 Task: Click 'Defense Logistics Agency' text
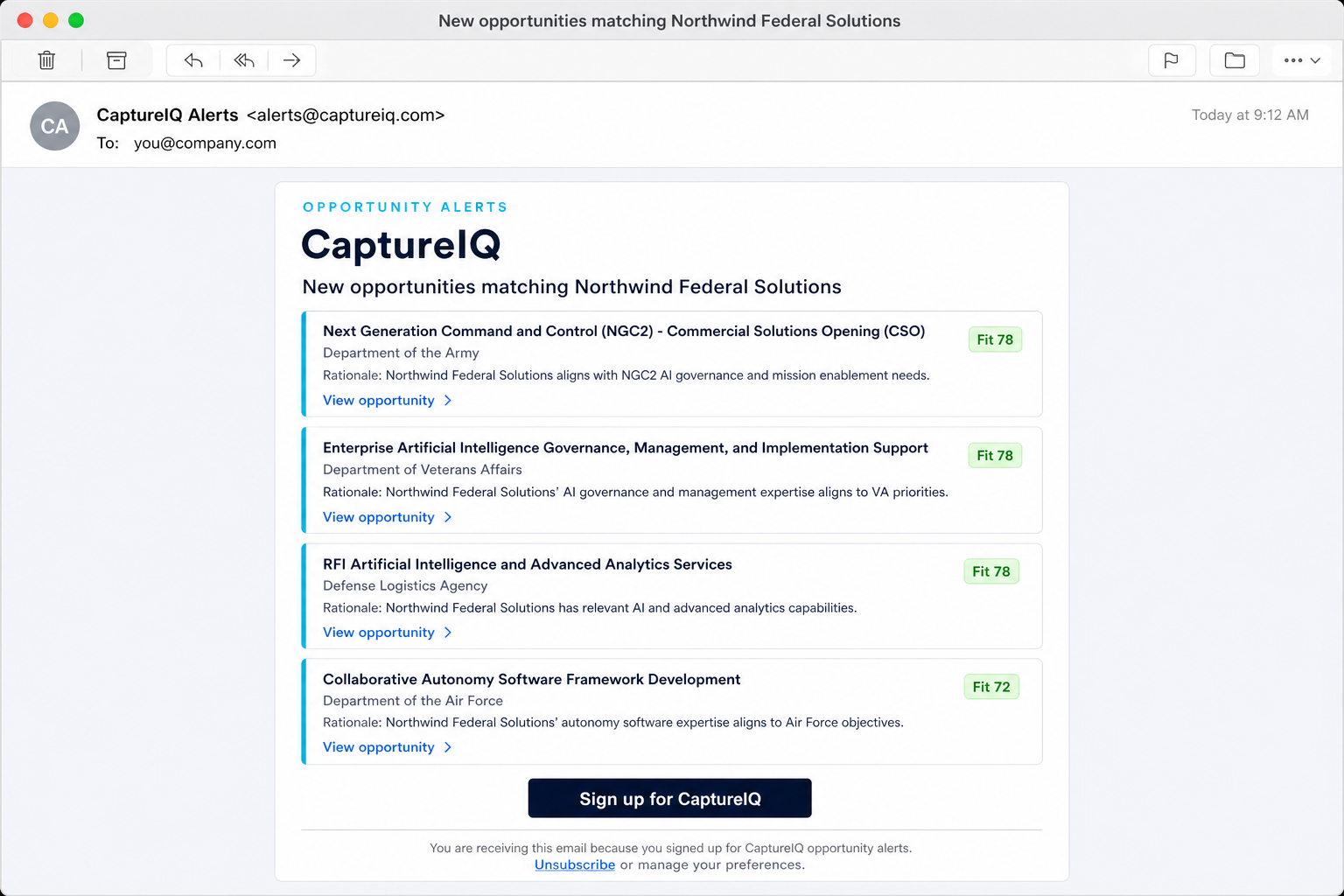[405, 585]
